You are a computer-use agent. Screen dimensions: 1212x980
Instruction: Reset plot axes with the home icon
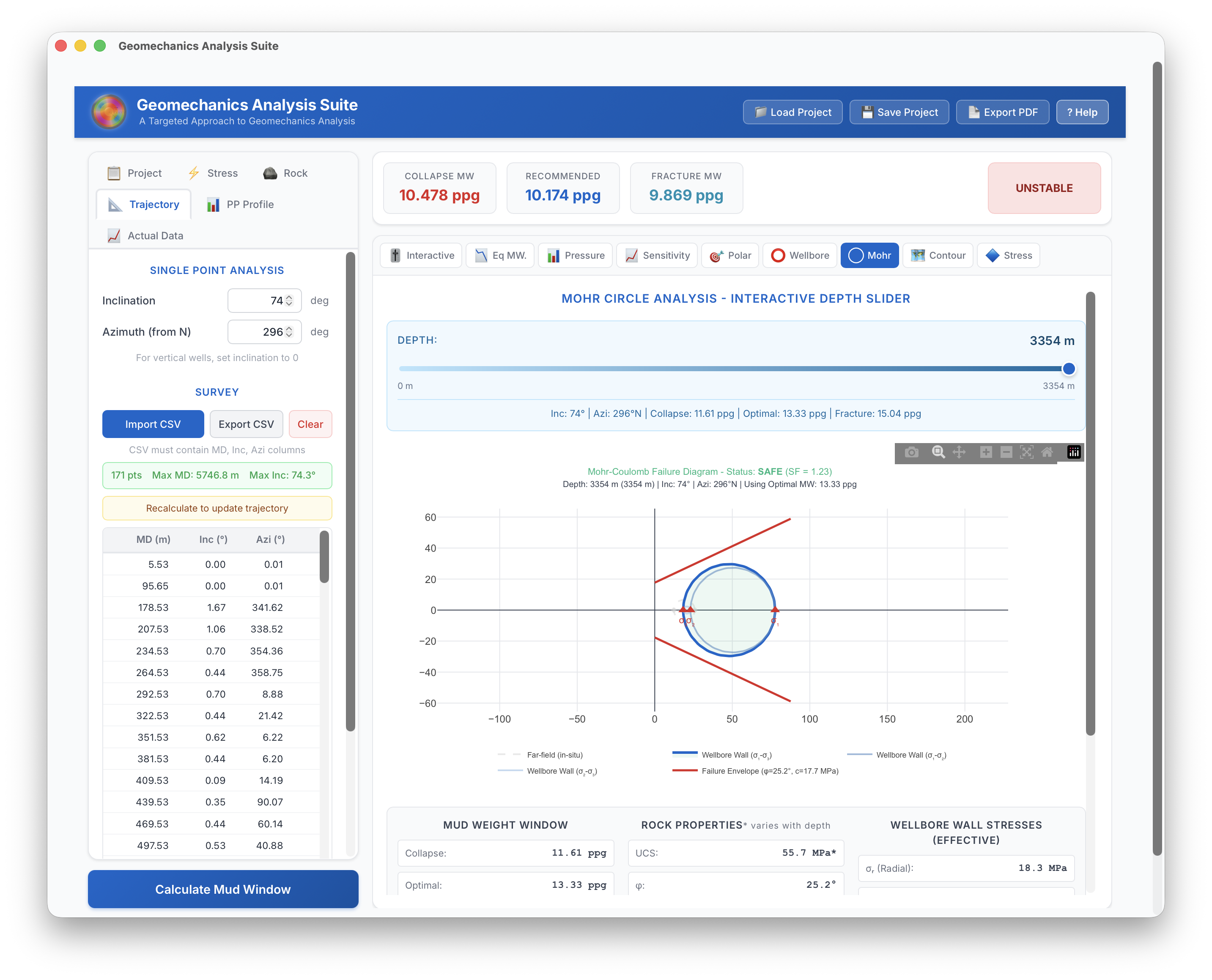[1048, 452]
